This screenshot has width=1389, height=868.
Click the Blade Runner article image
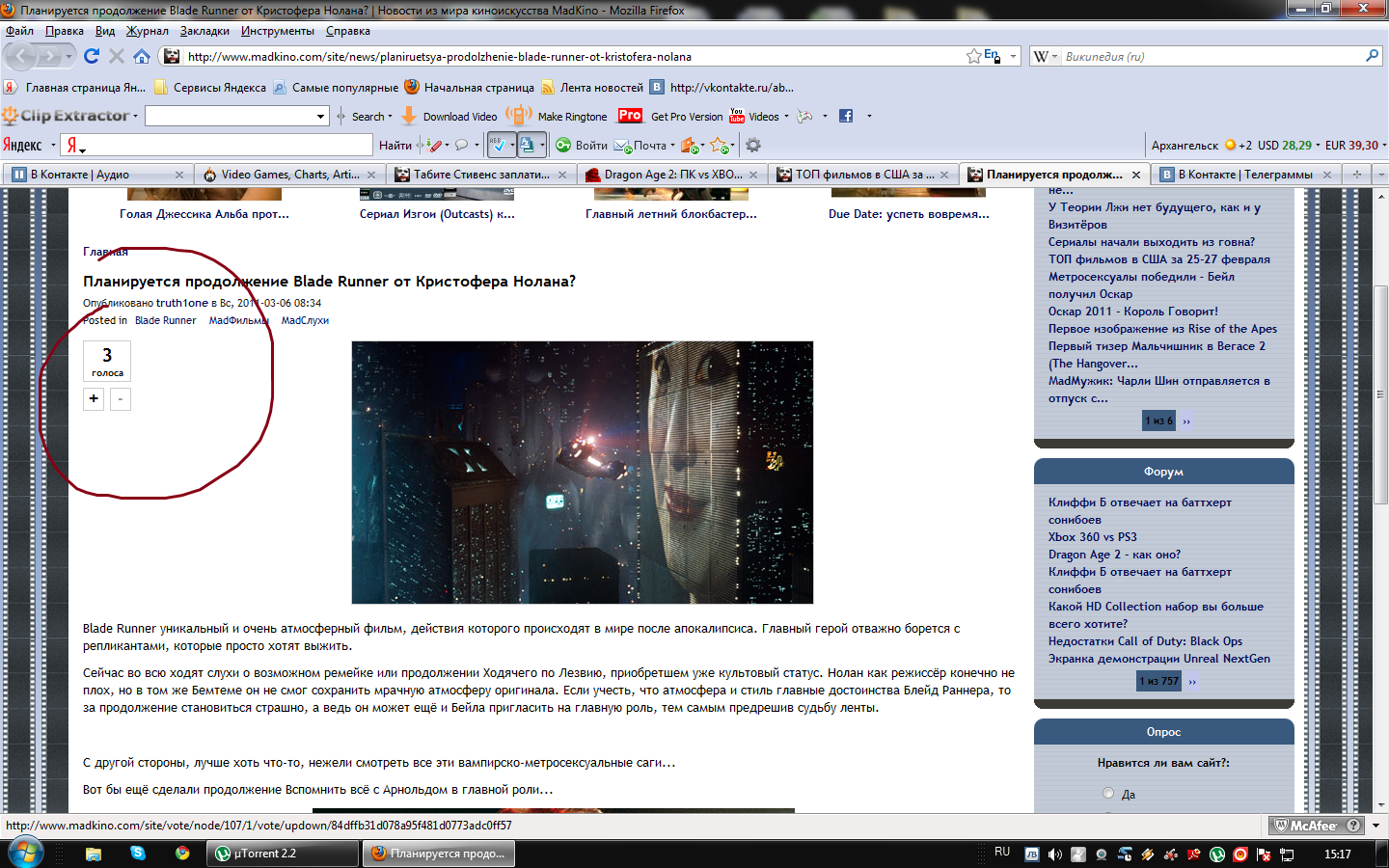[x=583, y=473]
